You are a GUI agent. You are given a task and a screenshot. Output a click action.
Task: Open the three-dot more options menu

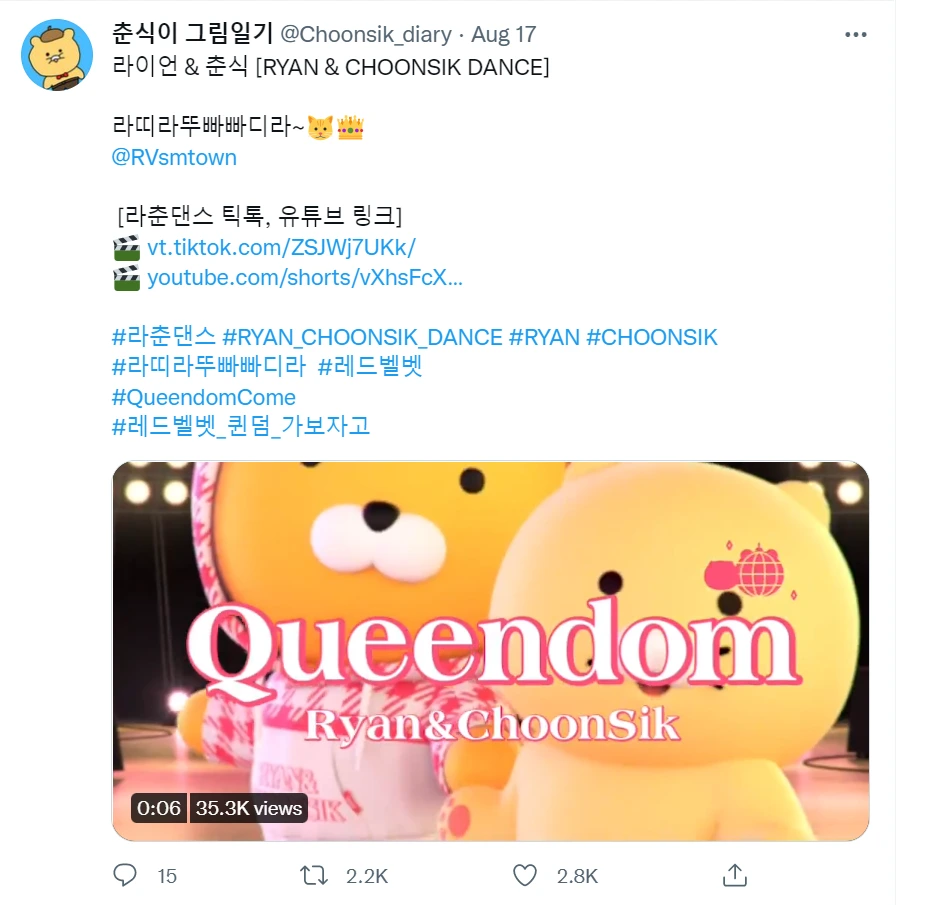[856, 34]
